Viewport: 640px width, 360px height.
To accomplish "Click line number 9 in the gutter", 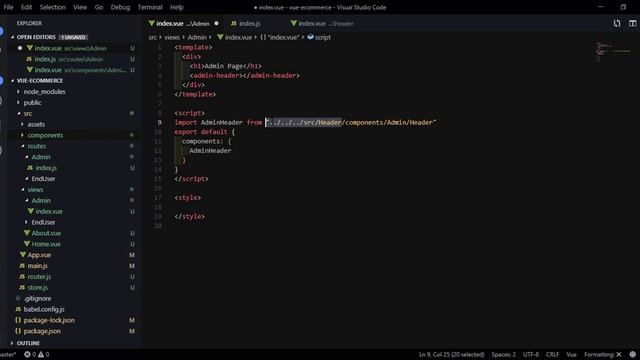I will tap(160, 122).
